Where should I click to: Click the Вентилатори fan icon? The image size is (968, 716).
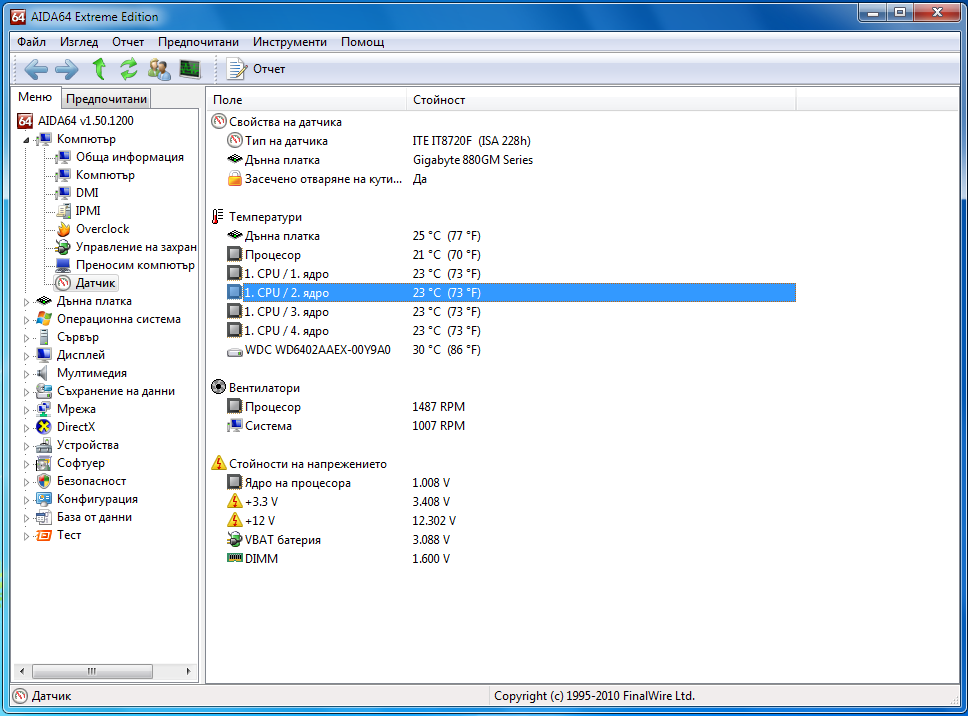pos(219,387)
